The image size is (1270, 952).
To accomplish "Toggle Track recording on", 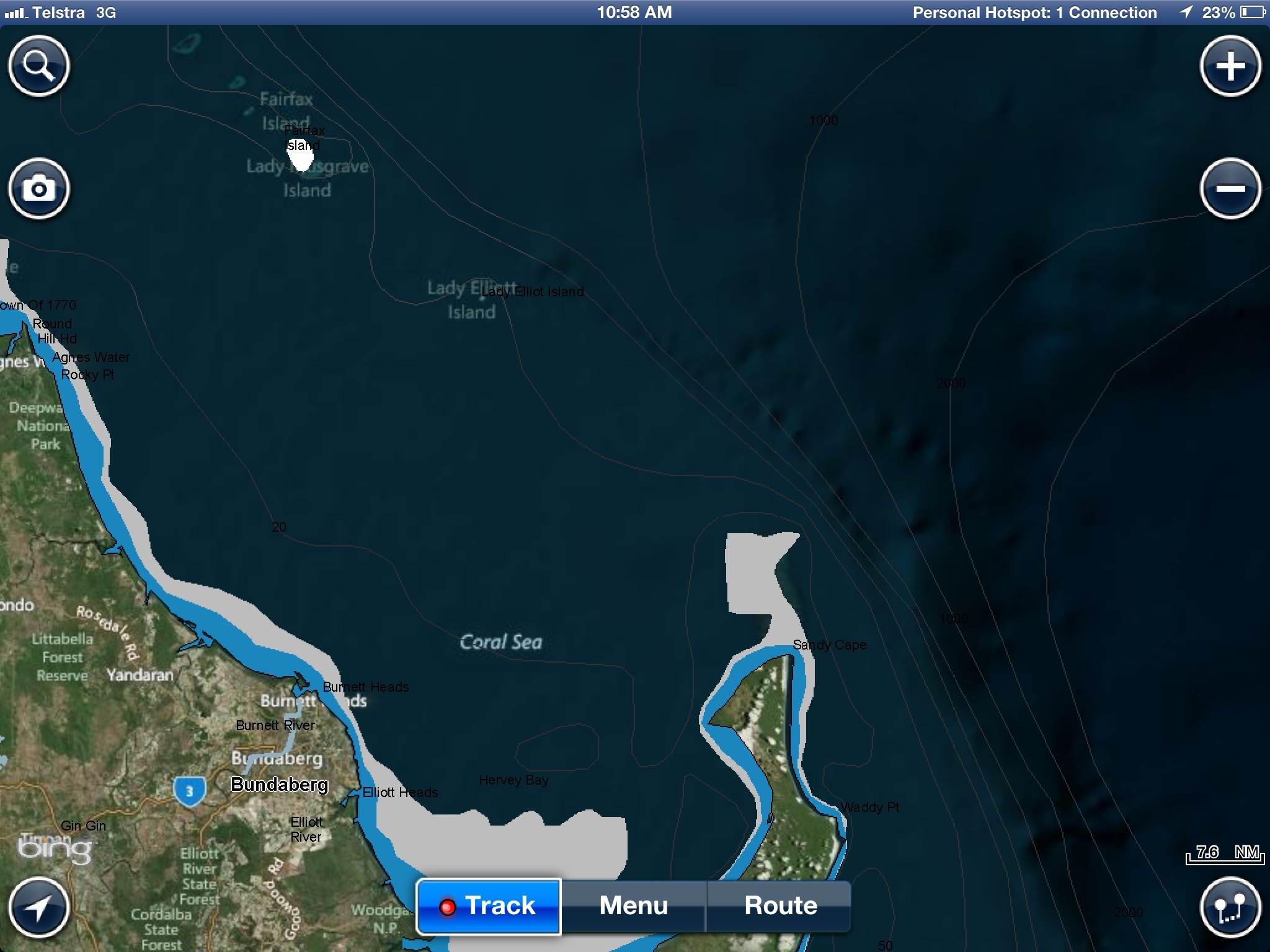I will coord(489,906).
